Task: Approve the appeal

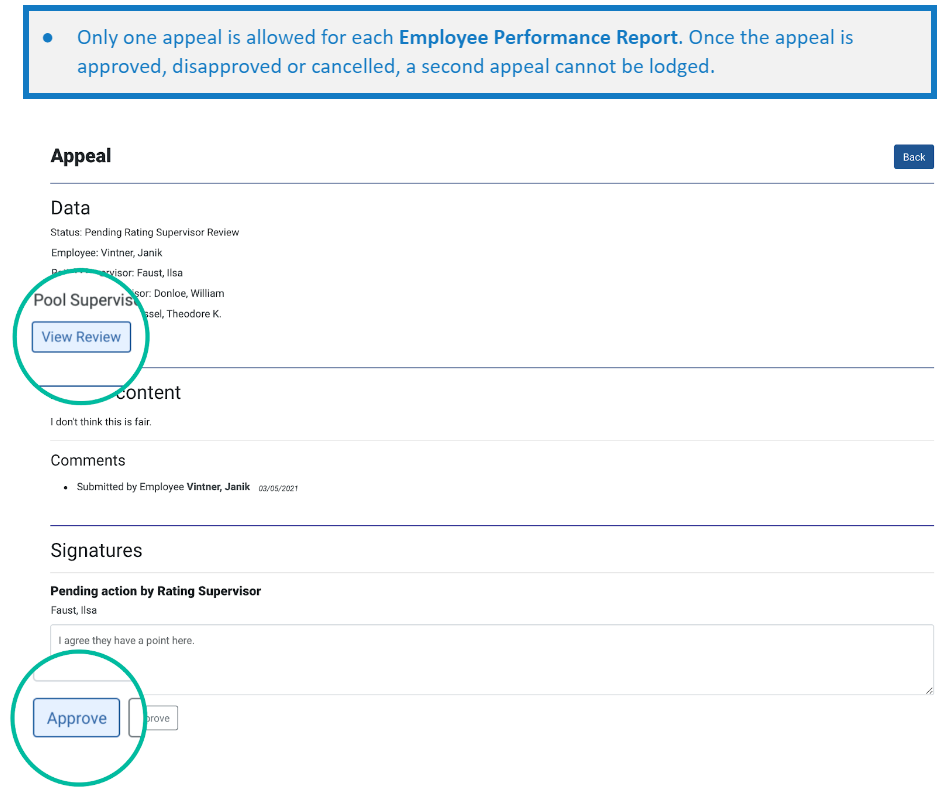Action: (x=76, y=718)
